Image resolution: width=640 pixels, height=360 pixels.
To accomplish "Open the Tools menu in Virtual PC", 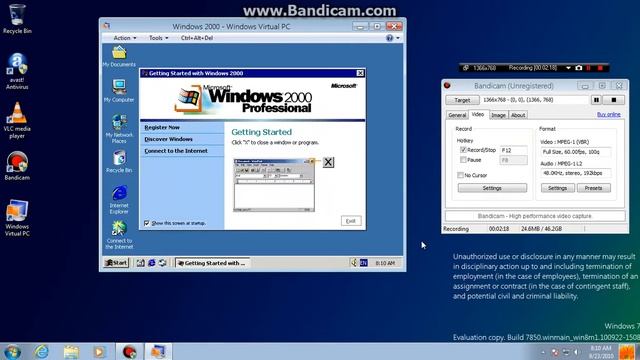I will [x=158, y=38].
